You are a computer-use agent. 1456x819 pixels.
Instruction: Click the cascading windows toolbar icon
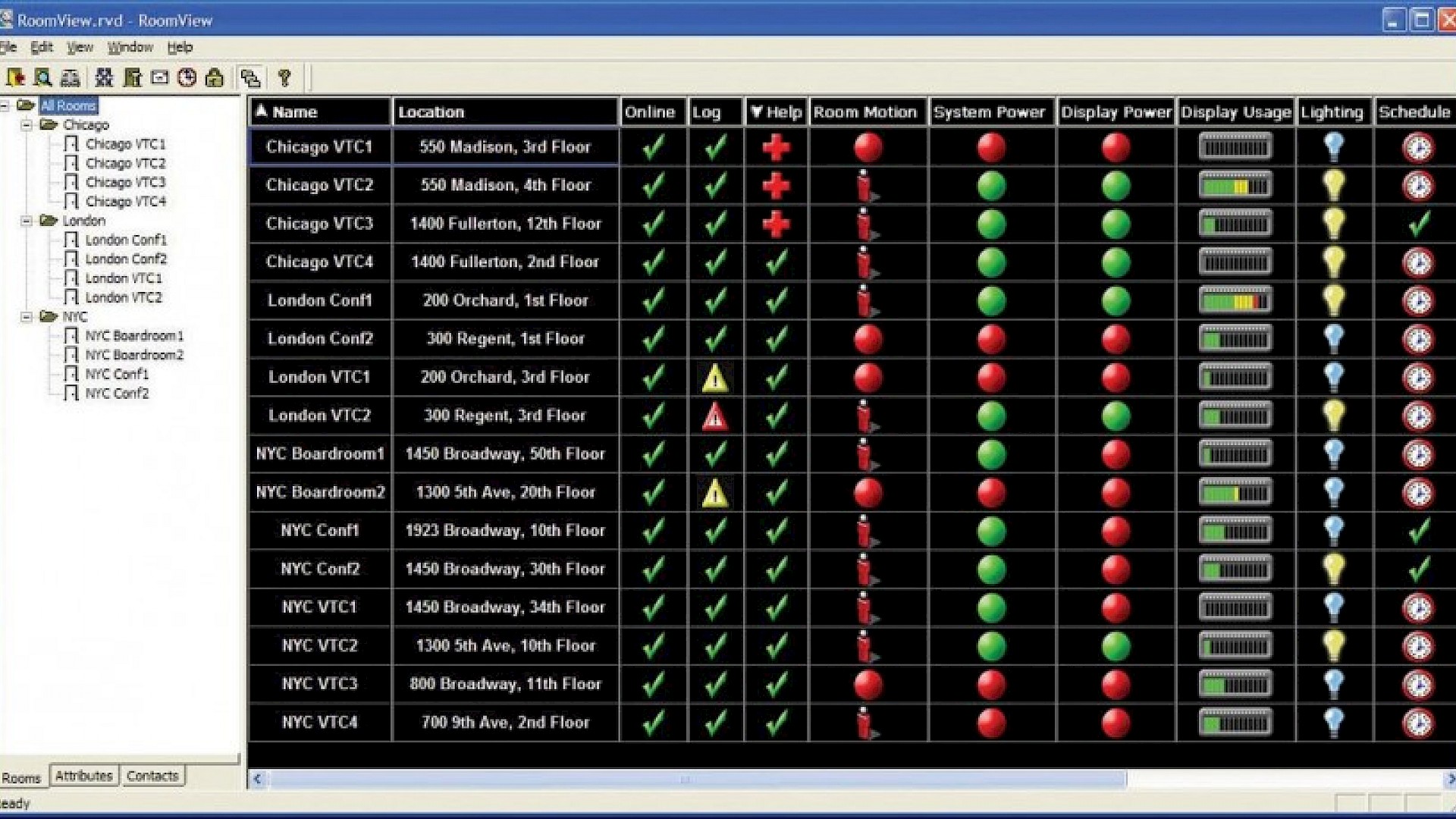[x=250, y=77]
